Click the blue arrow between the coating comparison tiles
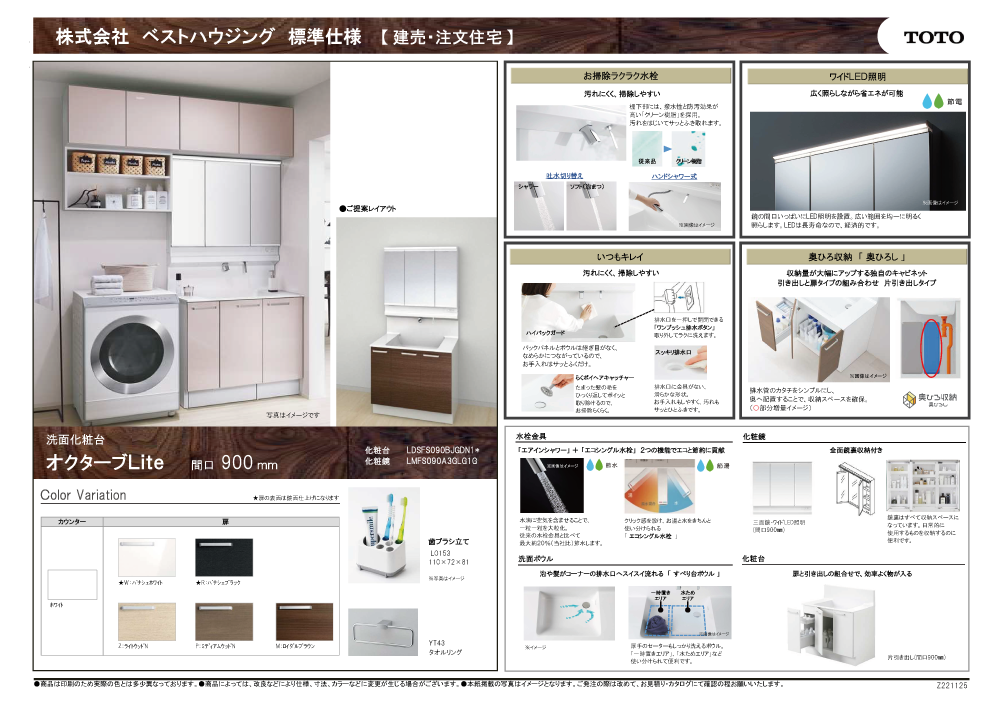The width and height of the screenshot is (1000, 707). coord(664,146)
